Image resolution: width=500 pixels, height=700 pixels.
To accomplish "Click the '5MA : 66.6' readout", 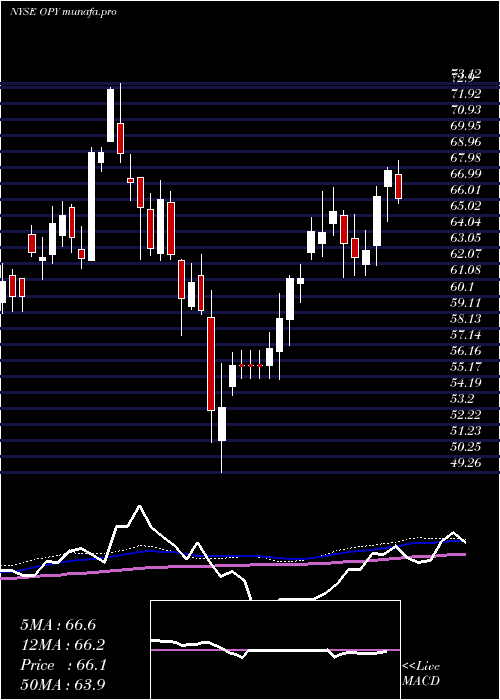I will pyautogui.click(x=58, y=625).
